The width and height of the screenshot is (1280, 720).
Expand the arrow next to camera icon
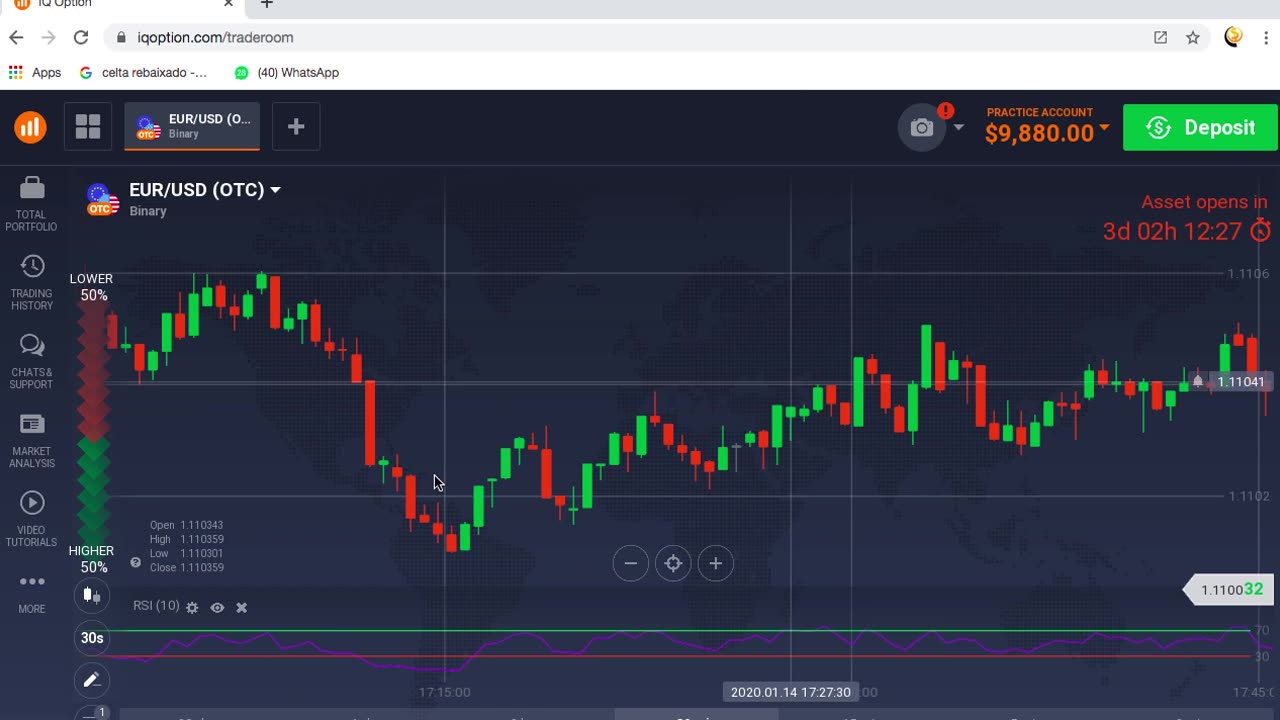pyautogui.click(x=959, y=128)
